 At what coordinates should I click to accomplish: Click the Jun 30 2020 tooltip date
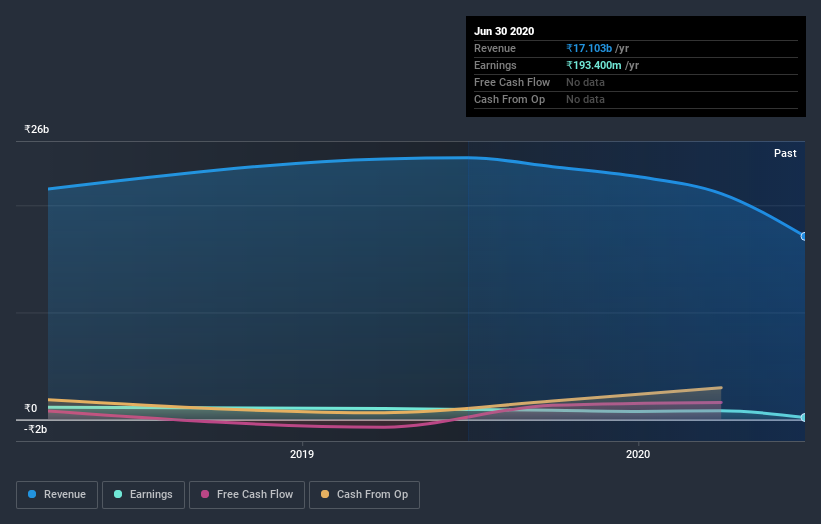pos(504,31)
